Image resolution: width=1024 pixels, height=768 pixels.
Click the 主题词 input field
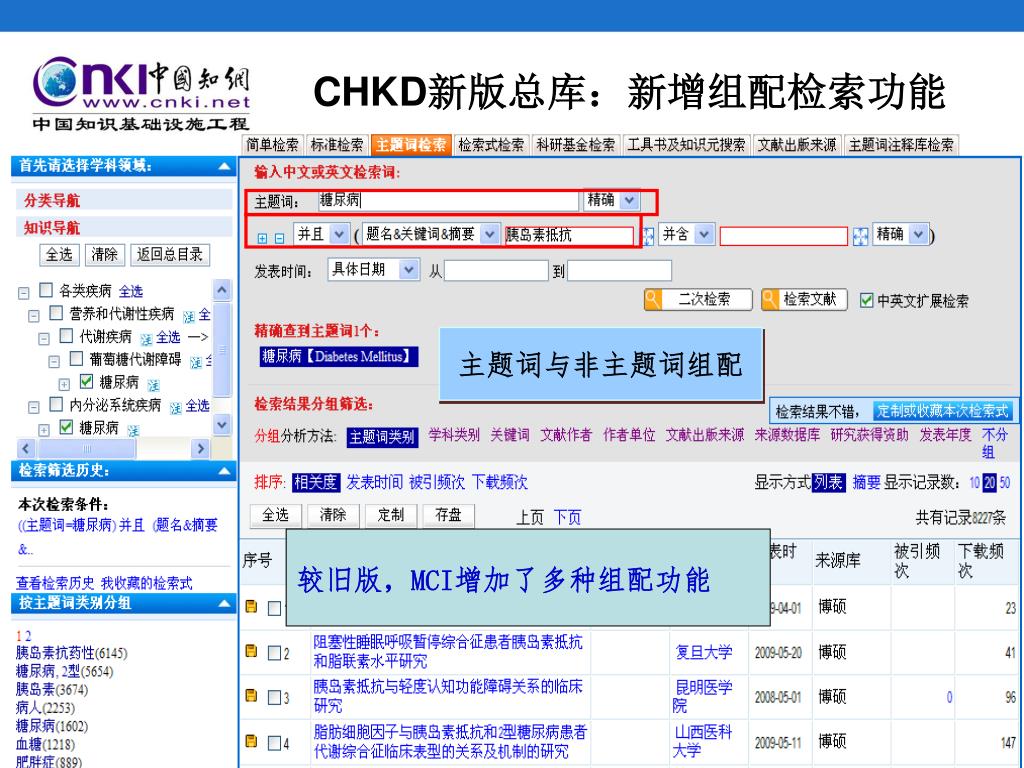click(x=448, y=200)
